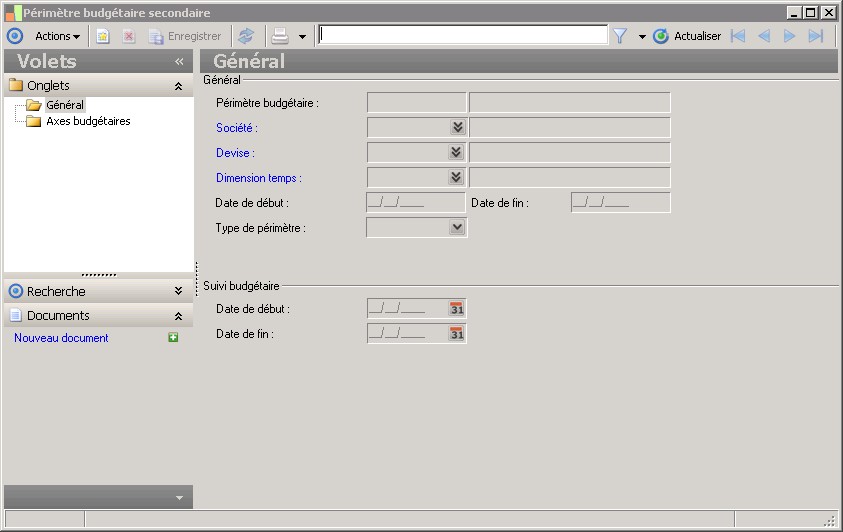Screen dimensions: 843x532
Task: Click the blue circle icon beside Actions
Action: coord(15,36)
